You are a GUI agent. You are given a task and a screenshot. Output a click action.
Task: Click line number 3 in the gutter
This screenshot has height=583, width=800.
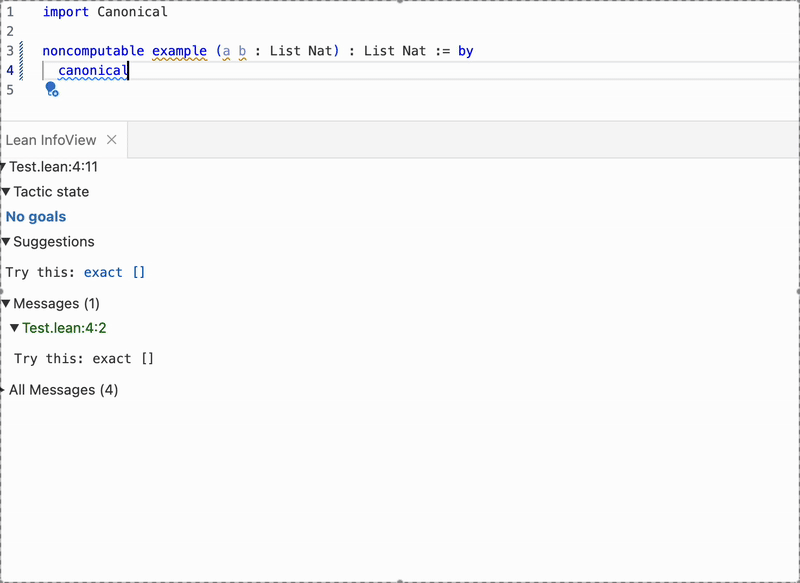tap(10, 51)
